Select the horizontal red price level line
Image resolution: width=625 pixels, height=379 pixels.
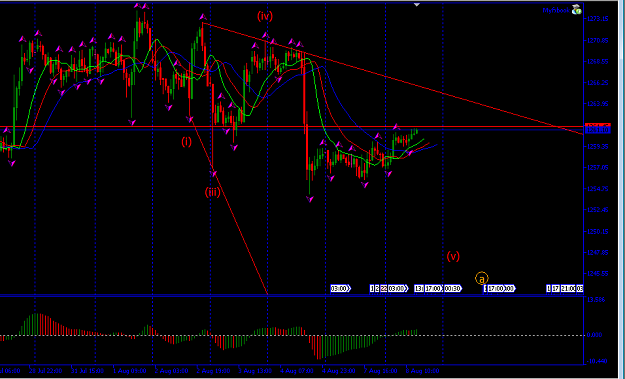292,127
